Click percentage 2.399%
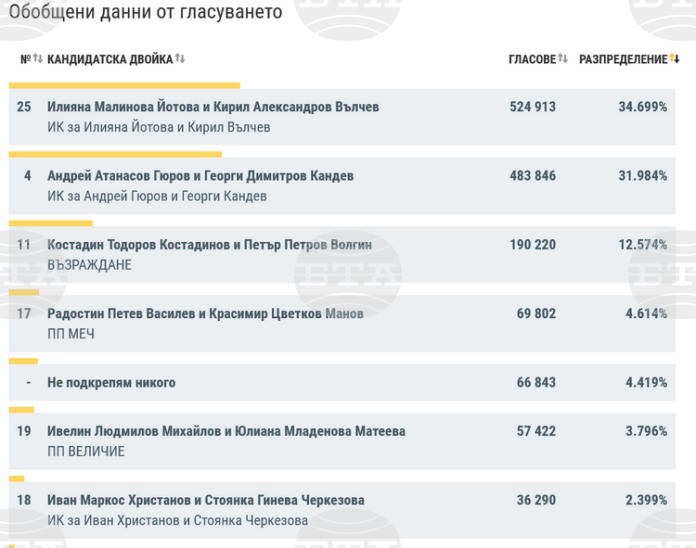The height and width of the screenshot is (548, 696). [x=646, y=500]
